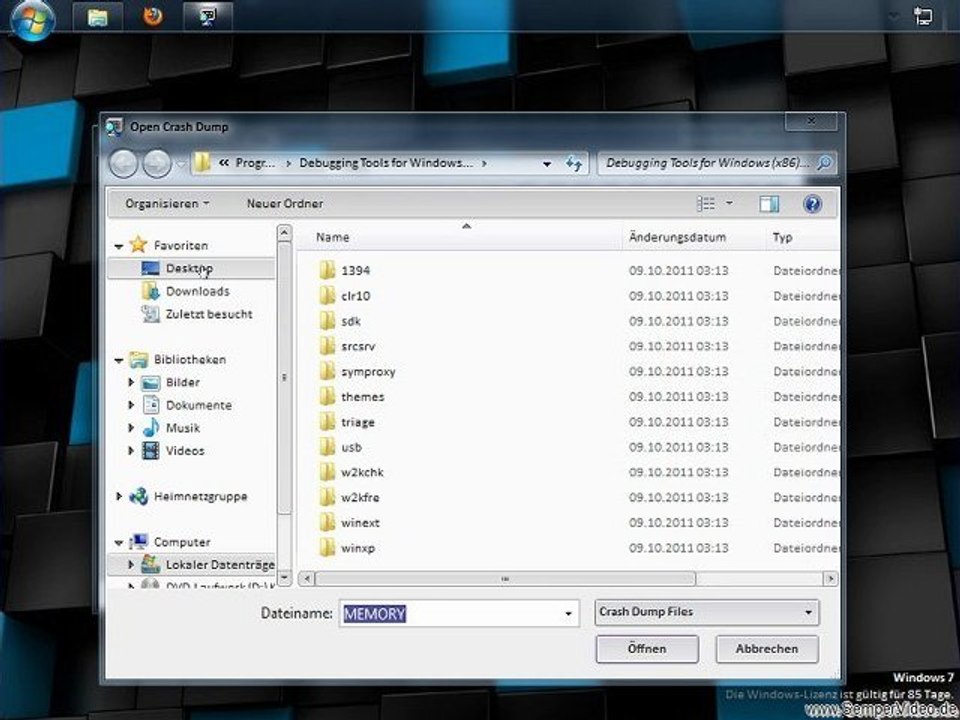This screenshot has width=960, height=720.
Task: Select the Heimnetzgruppe icon
Action: tap(139, 496)
